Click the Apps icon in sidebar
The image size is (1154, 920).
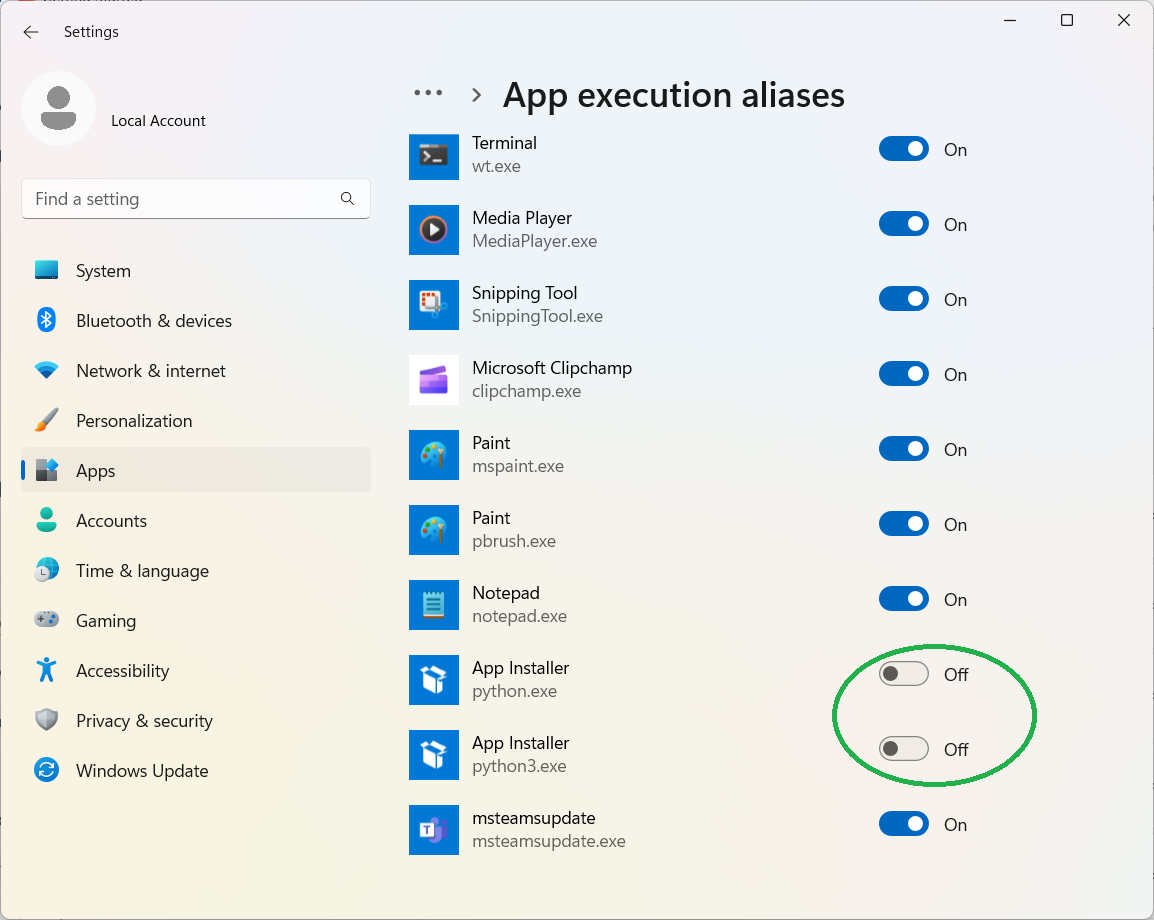click(46, 470)
